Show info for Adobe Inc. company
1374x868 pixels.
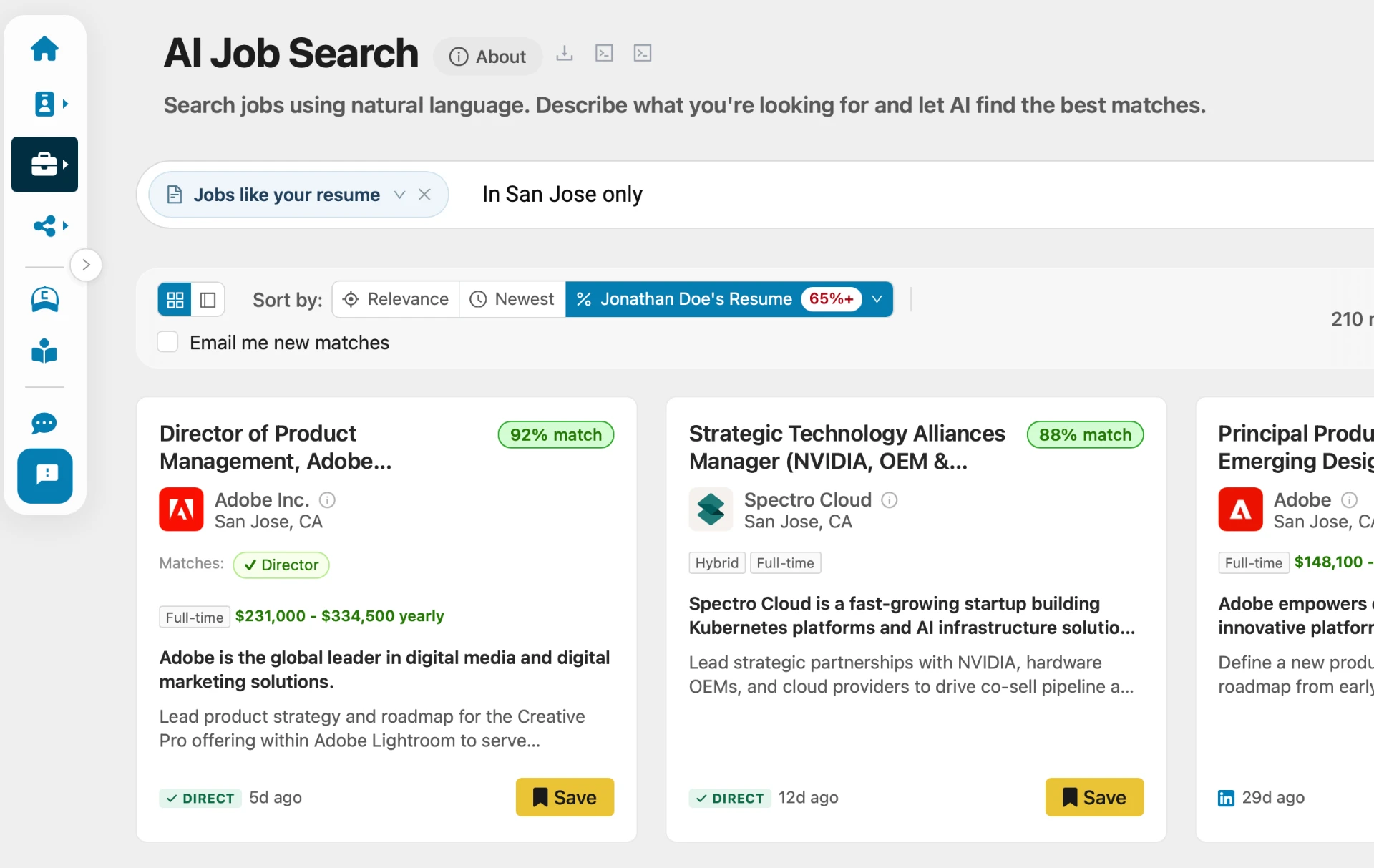tap(327, 499)
